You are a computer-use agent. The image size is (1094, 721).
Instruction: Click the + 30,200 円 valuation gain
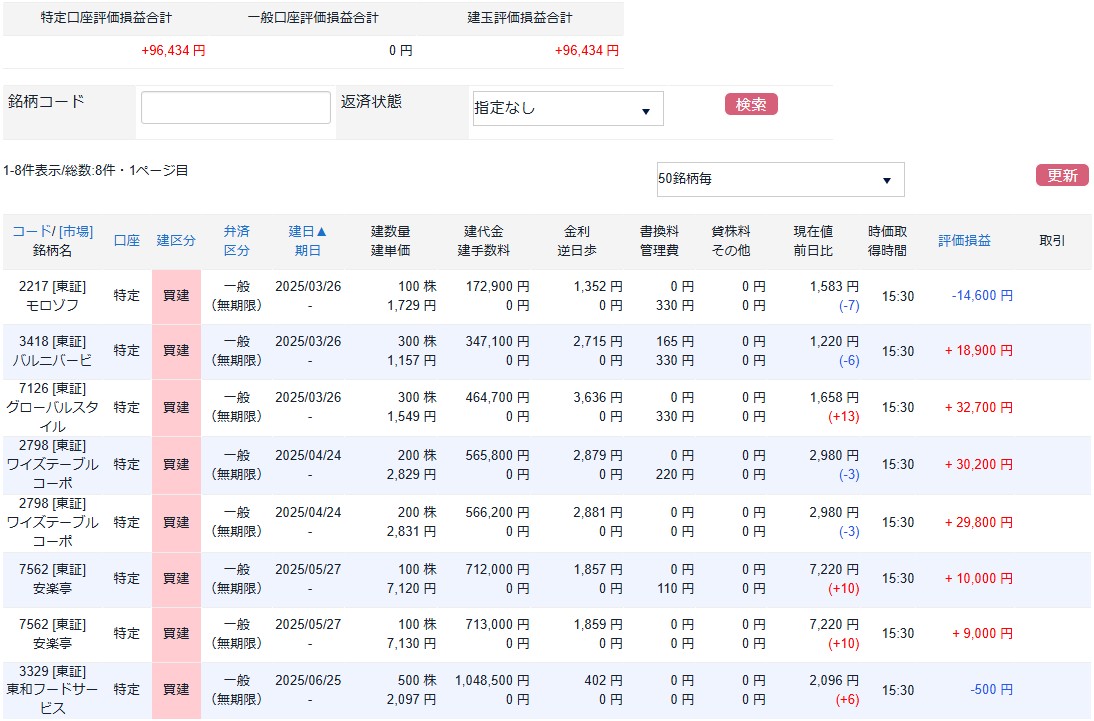979,465
